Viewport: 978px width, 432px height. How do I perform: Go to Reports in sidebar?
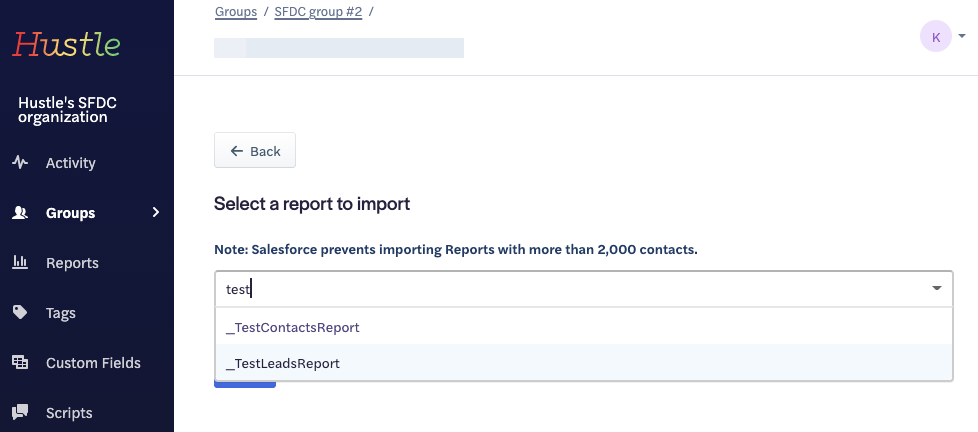72,262
